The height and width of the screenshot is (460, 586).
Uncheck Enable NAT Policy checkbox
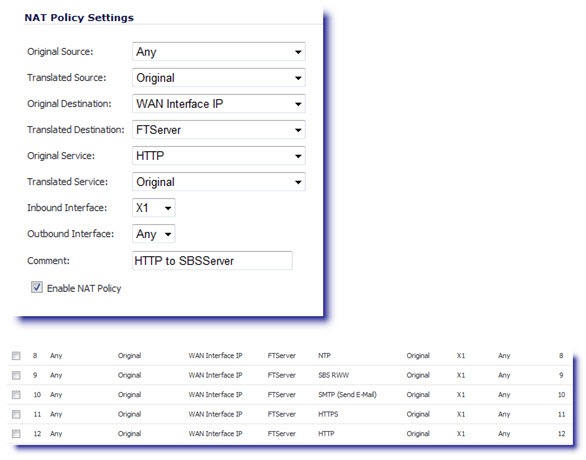tap(37, 287)
